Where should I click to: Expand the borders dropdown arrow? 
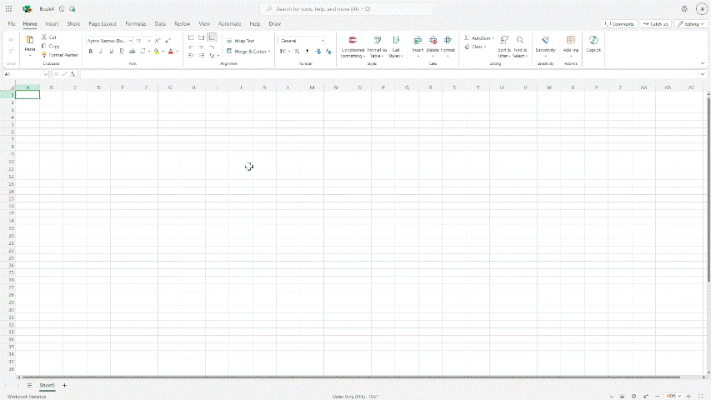(149, 52)
